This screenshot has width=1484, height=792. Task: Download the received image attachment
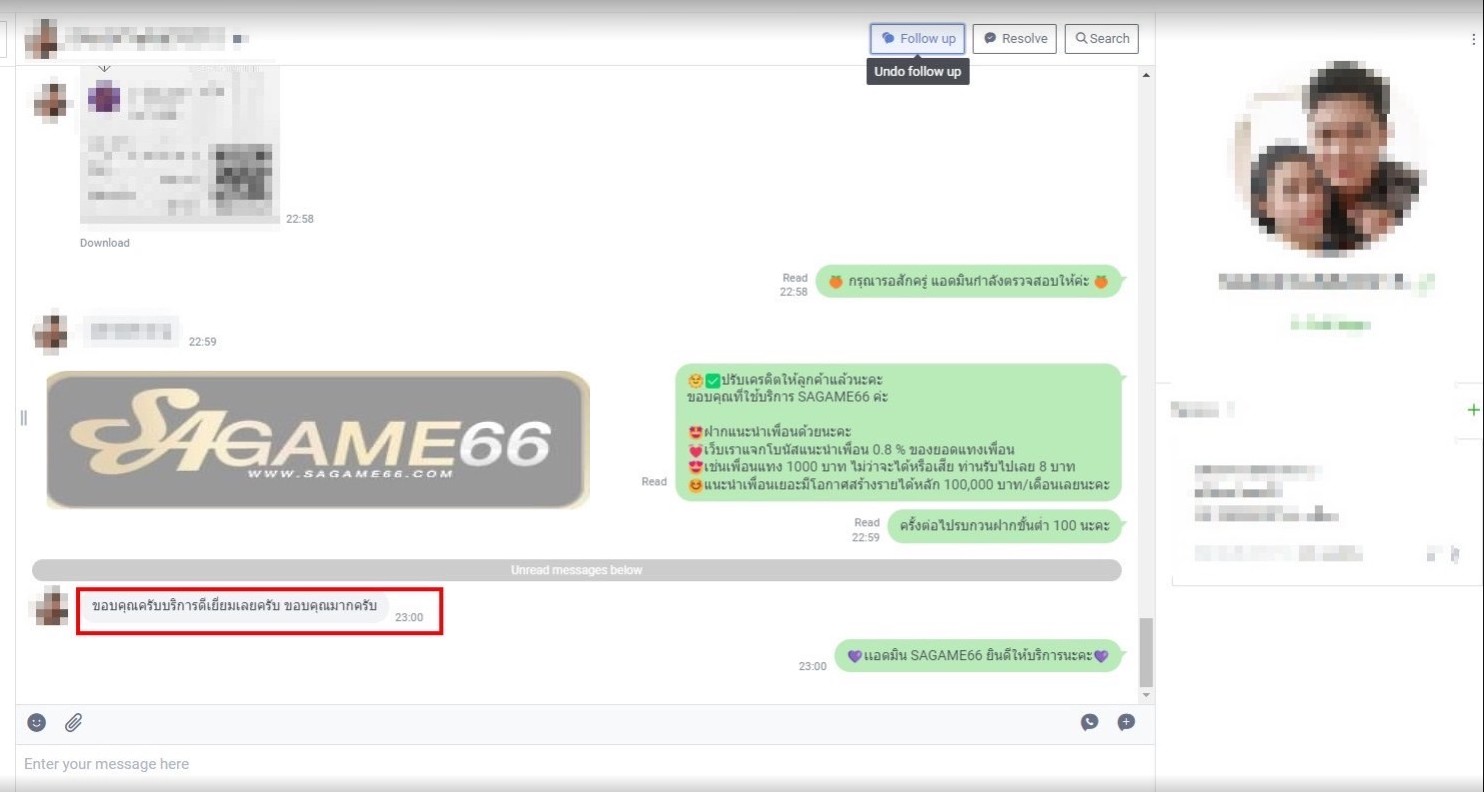click(105, 243)
